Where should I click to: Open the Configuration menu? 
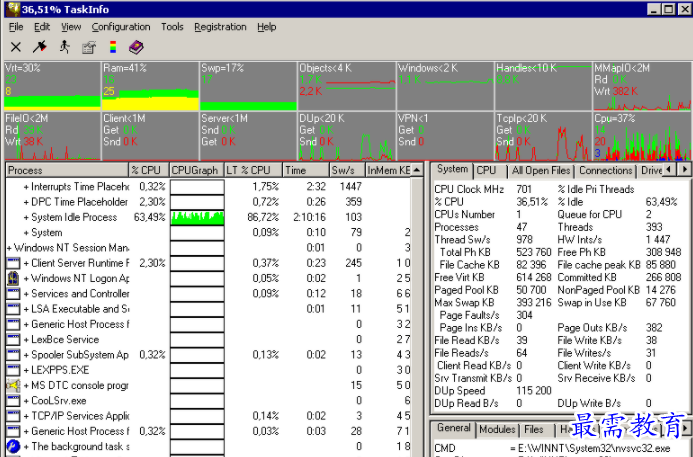tap(121, 27)
